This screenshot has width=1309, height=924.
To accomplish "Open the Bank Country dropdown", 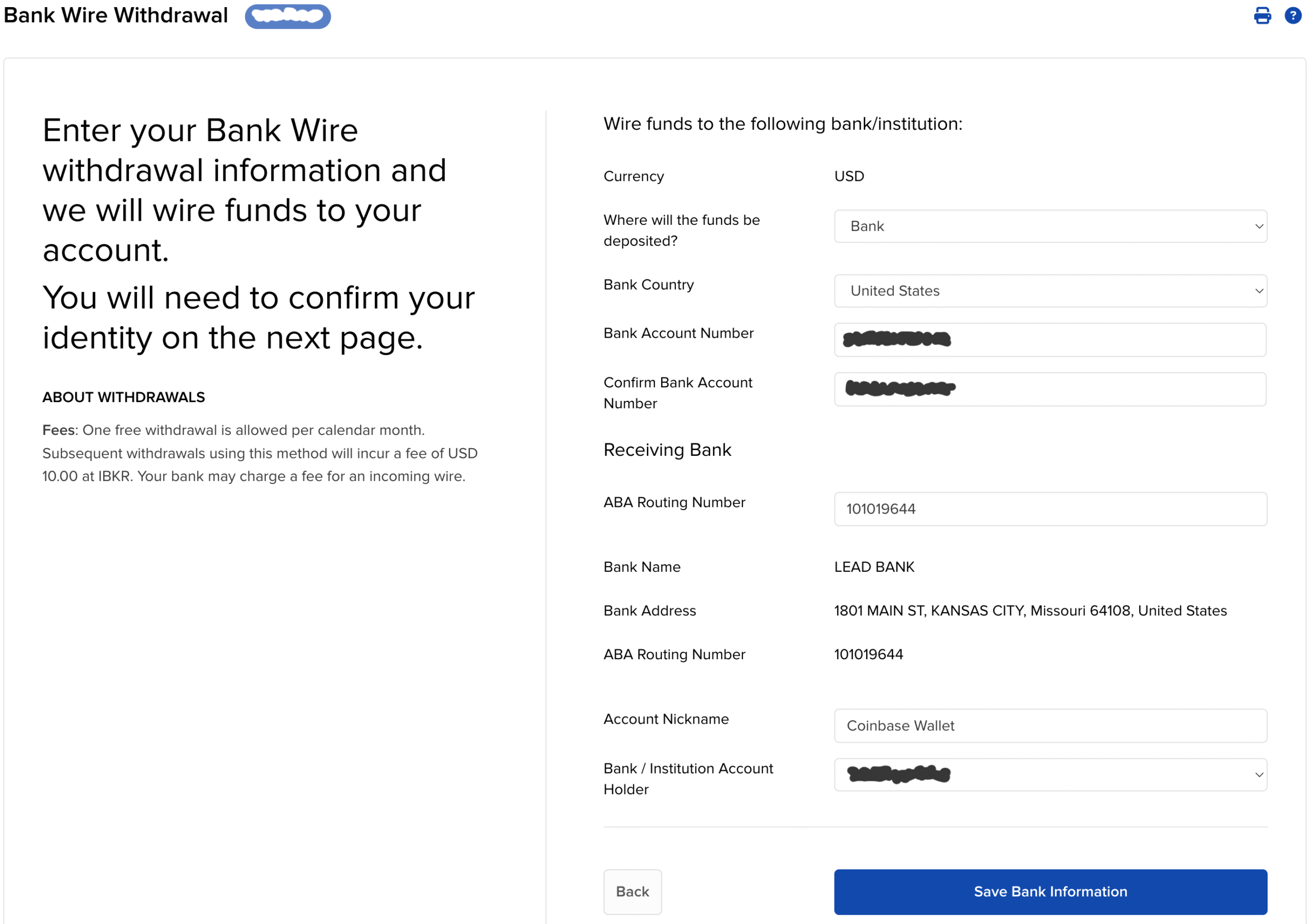I will [x=1050, y=290].
